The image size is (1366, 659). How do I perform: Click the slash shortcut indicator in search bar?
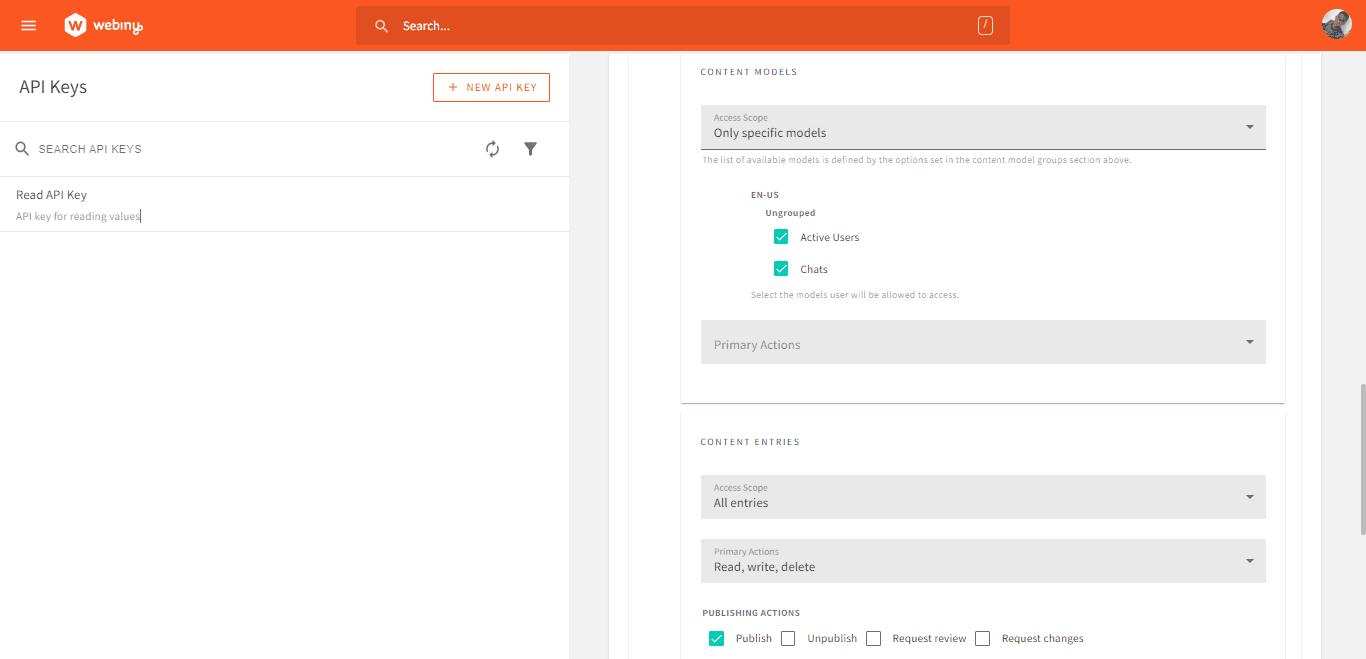pyautogui.click(x=985, y=25)
